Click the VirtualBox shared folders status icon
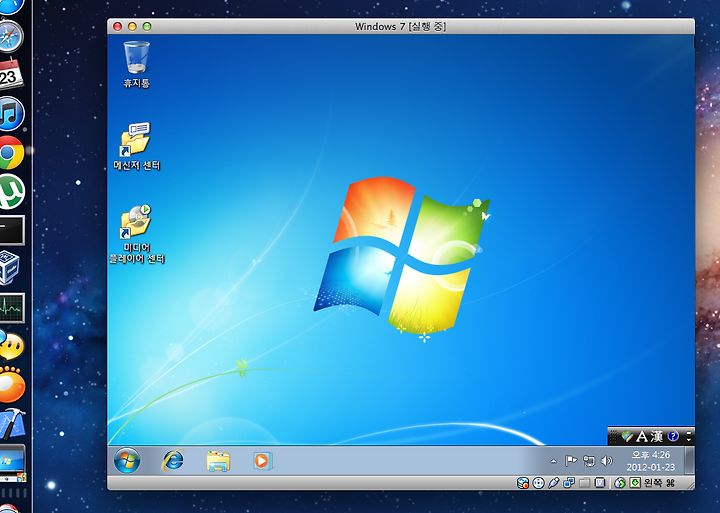The width and height of the screenshot is (720, 513). coord(584,483)
